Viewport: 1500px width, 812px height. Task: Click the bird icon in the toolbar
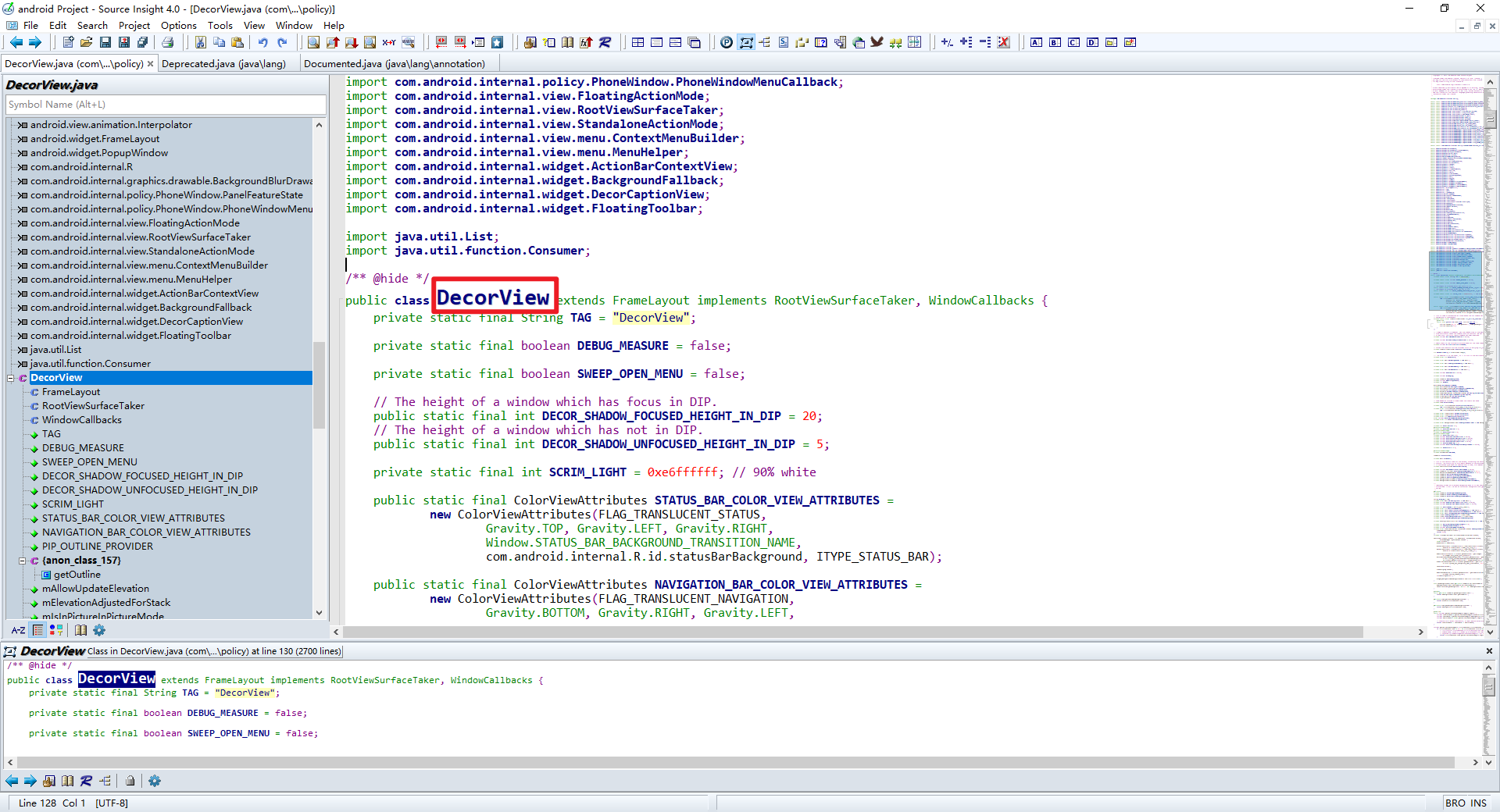(877, 42)
